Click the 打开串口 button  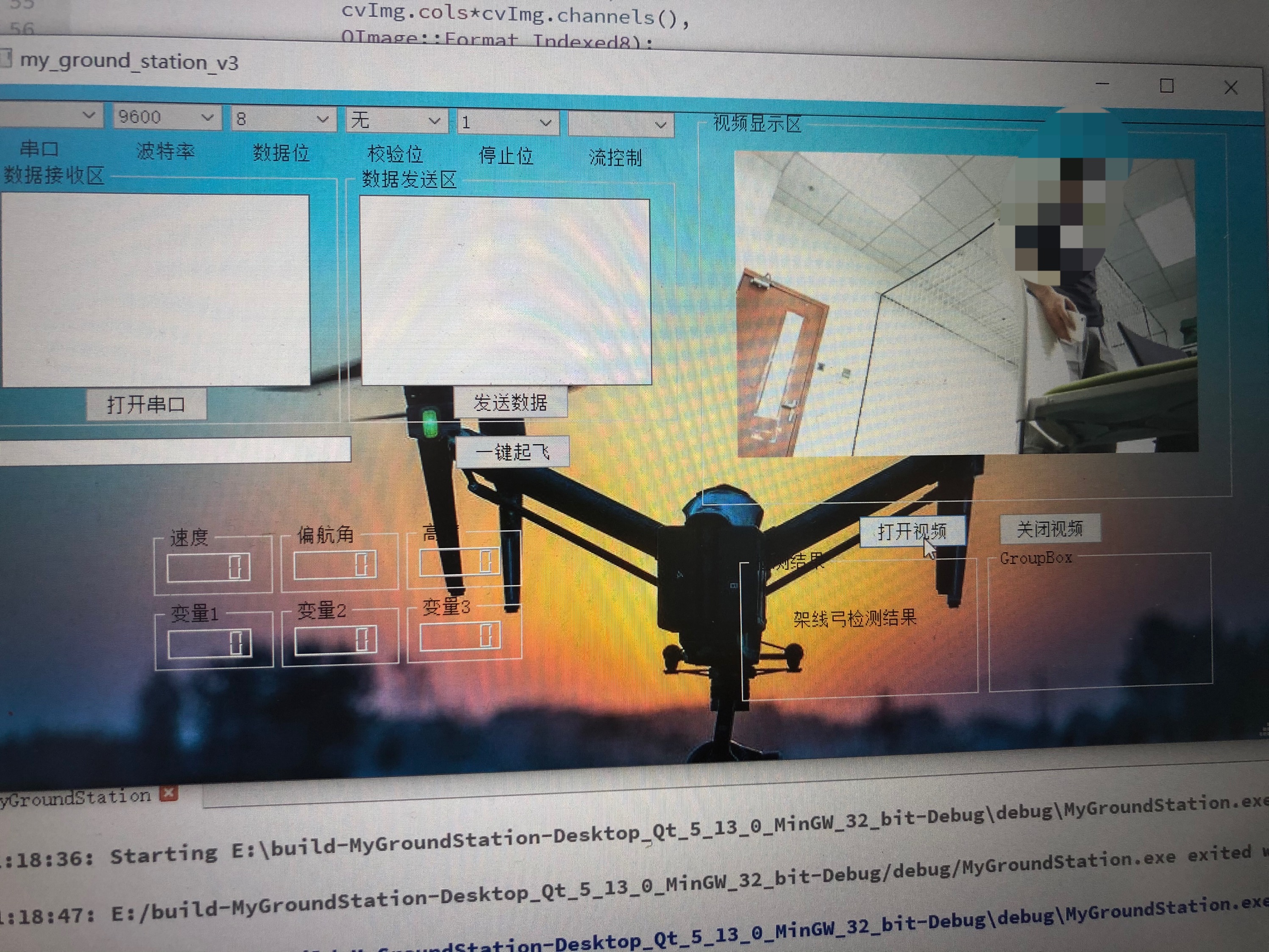146,404
